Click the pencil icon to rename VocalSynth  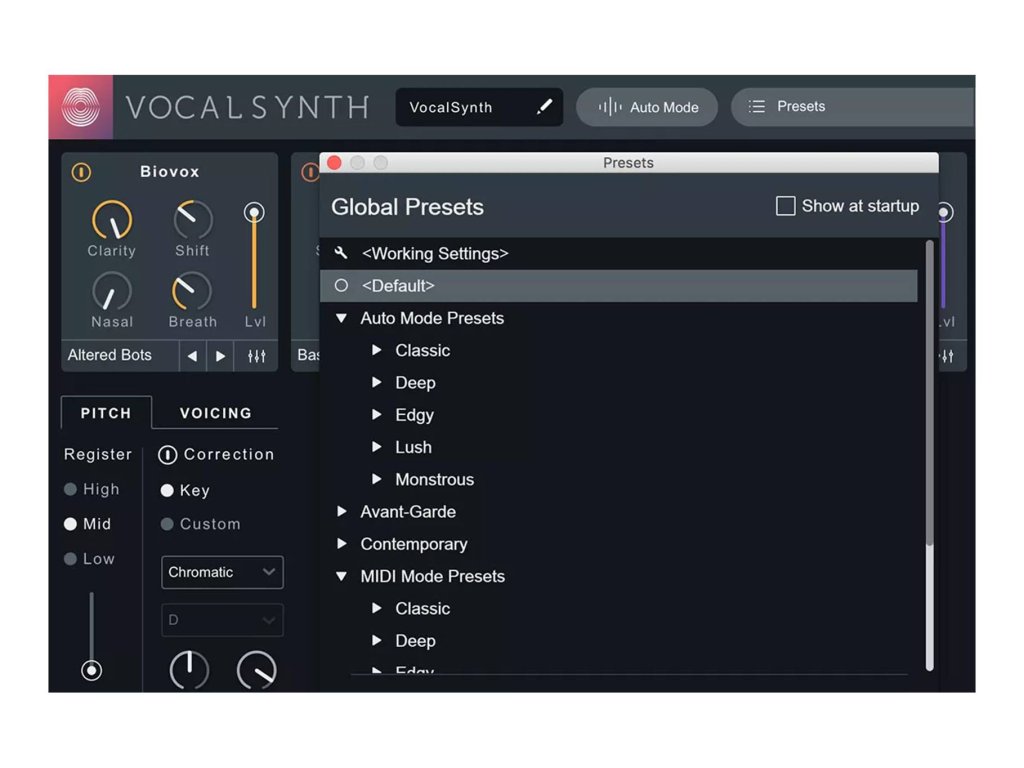(544, 107)
